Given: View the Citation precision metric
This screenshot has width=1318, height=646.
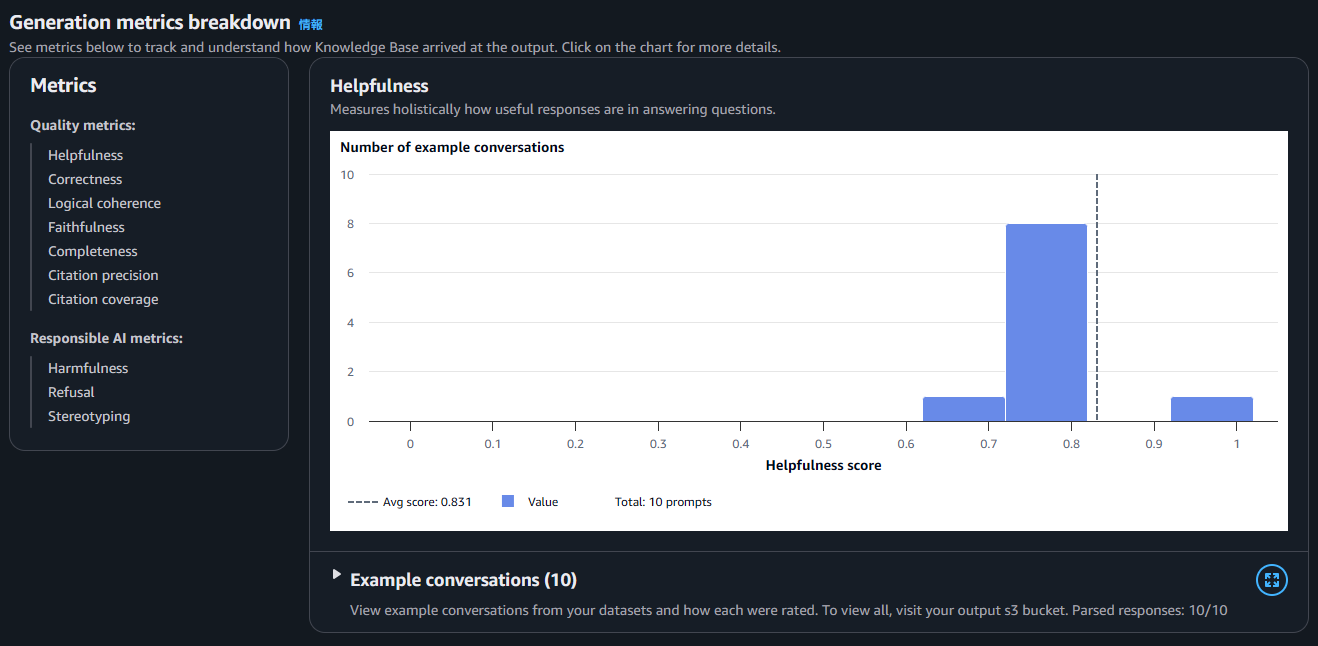Looking at the screenshot, I should click(x=103, y=275).
